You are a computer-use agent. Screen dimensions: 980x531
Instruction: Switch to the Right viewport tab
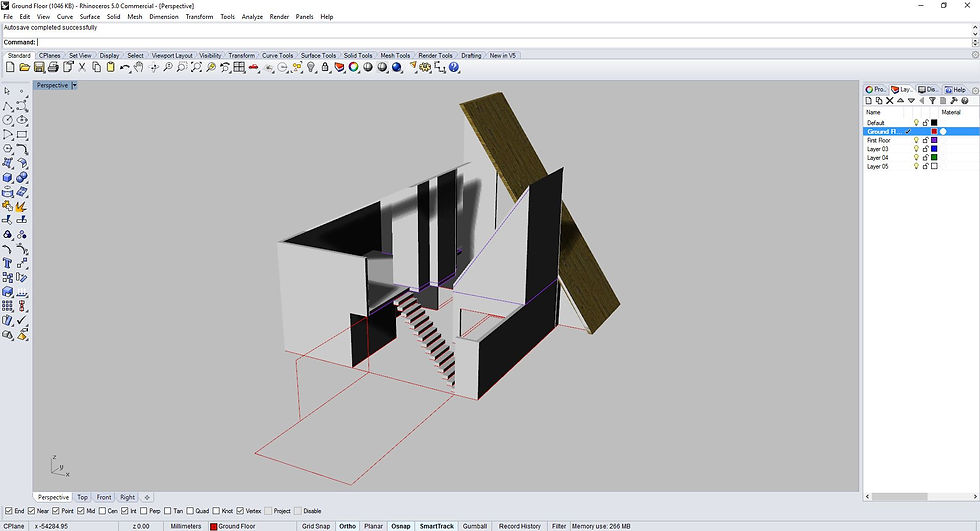pos(127,497)
